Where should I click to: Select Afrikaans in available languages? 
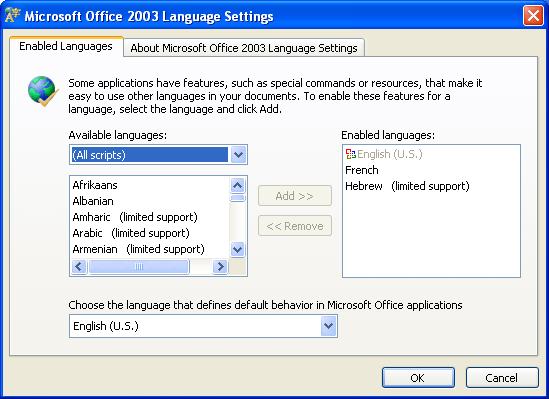click(150, 185)
